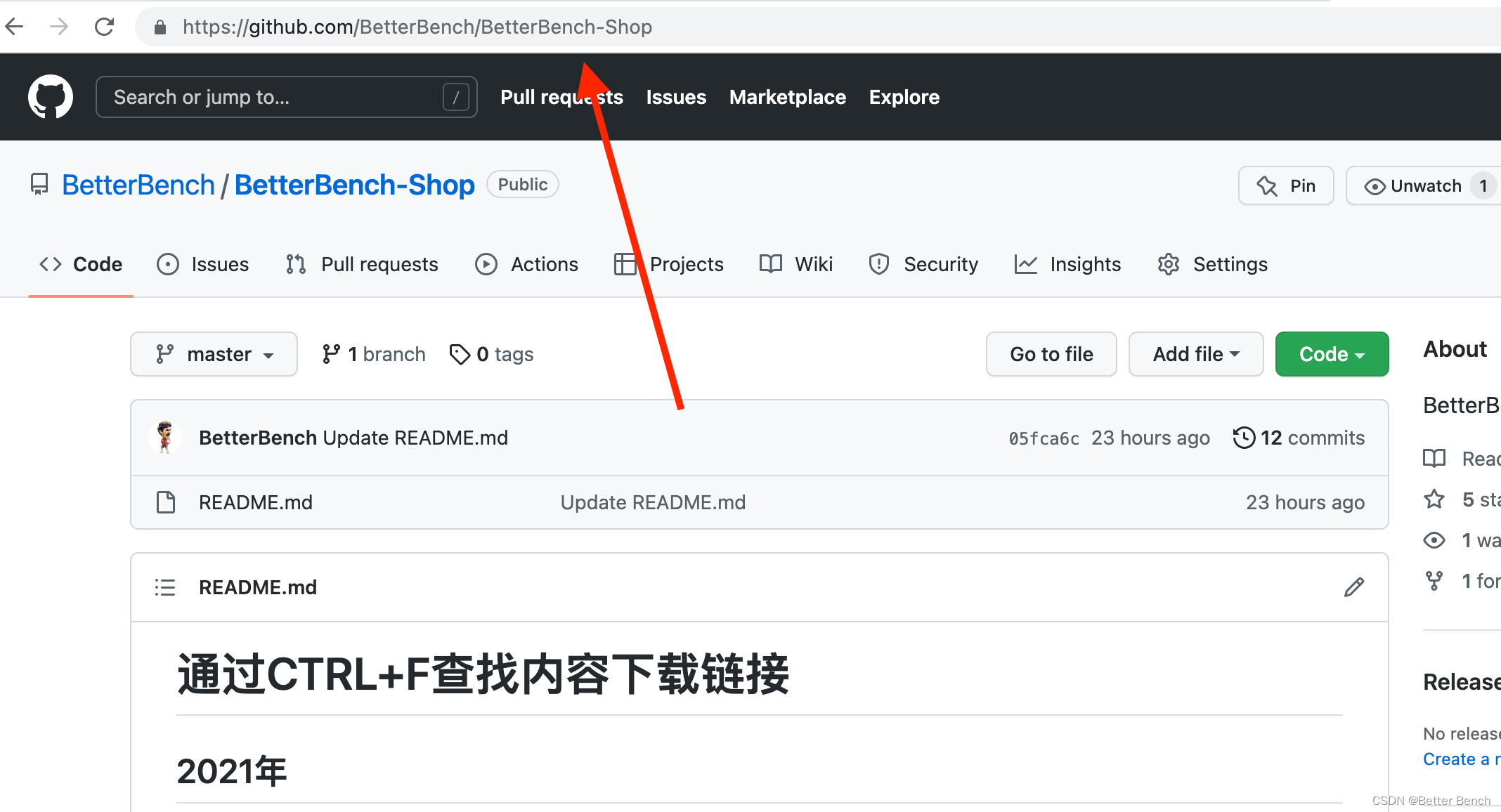Expand master branch selector dropdown
This screenshot has width=1501, height=812.
(216, 354)
